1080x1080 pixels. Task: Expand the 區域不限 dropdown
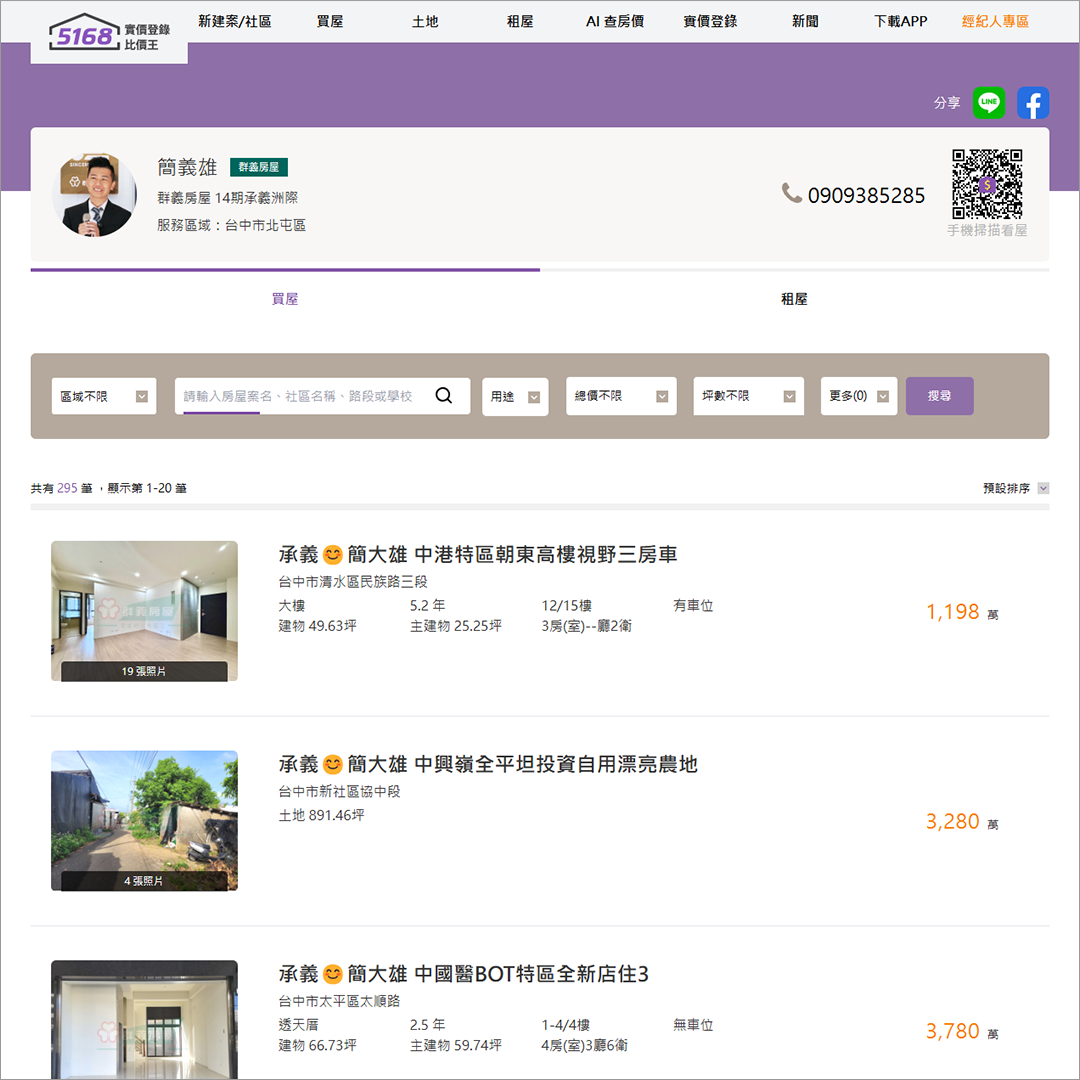coord(104,396)
